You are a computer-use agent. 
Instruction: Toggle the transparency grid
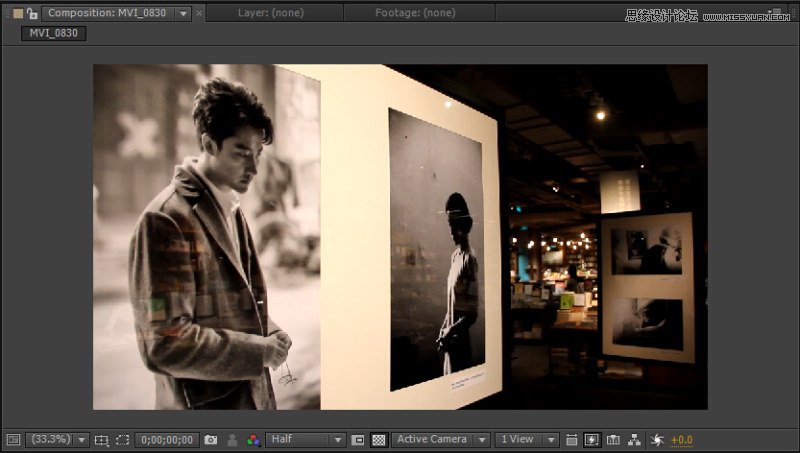pyautogui.click(x=379, y=440)
